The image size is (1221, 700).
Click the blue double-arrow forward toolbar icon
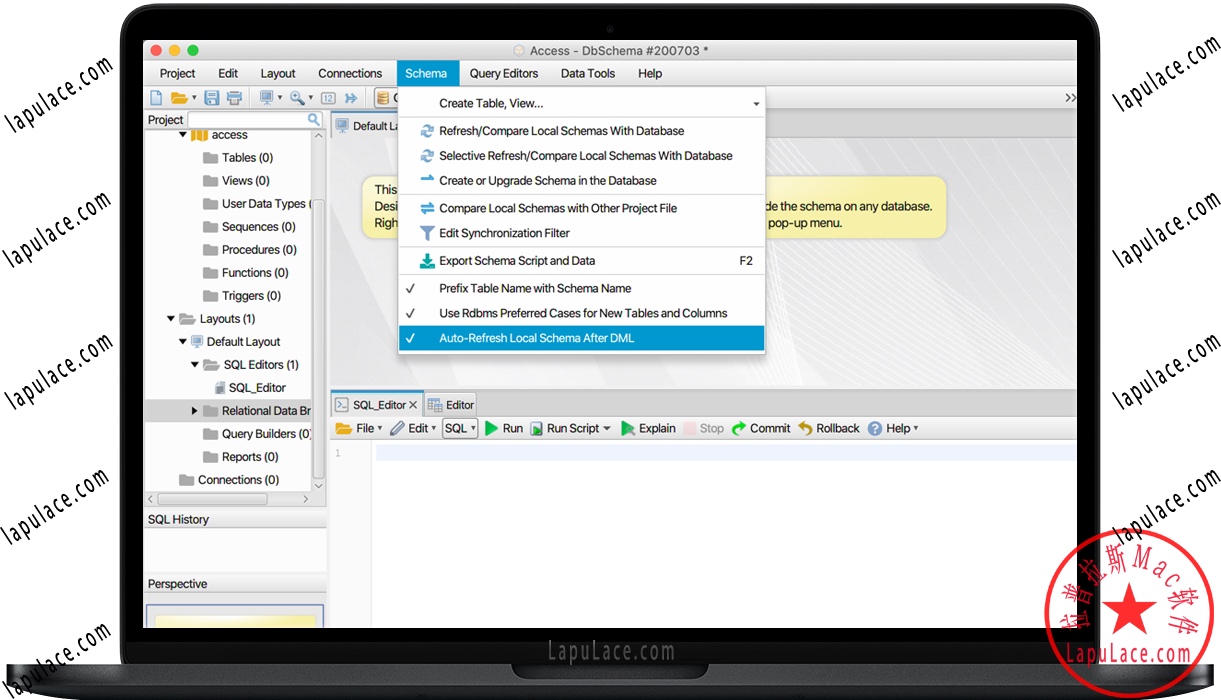351,98
